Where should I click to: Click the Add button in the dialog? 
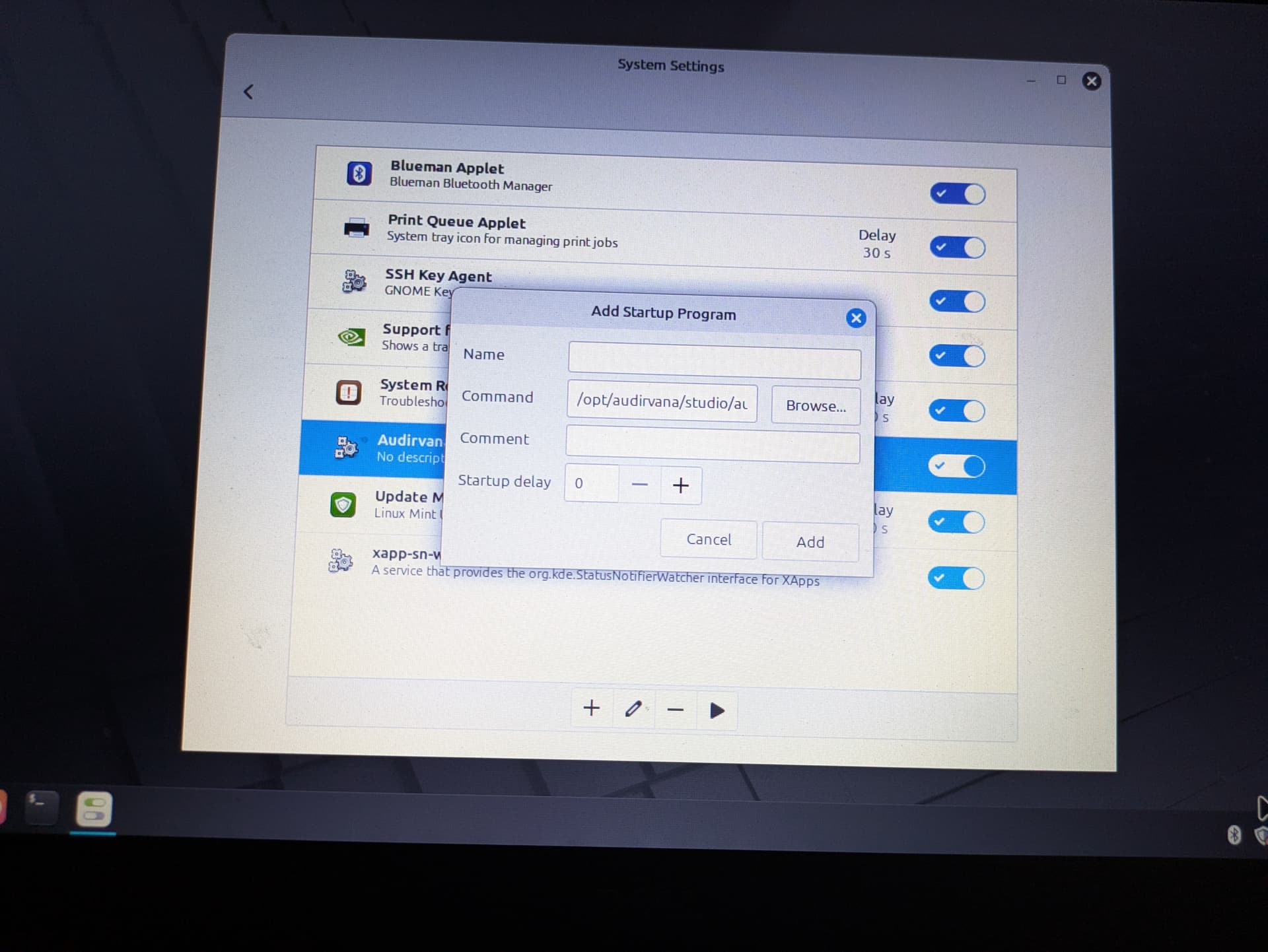click(x=810, y=542)
